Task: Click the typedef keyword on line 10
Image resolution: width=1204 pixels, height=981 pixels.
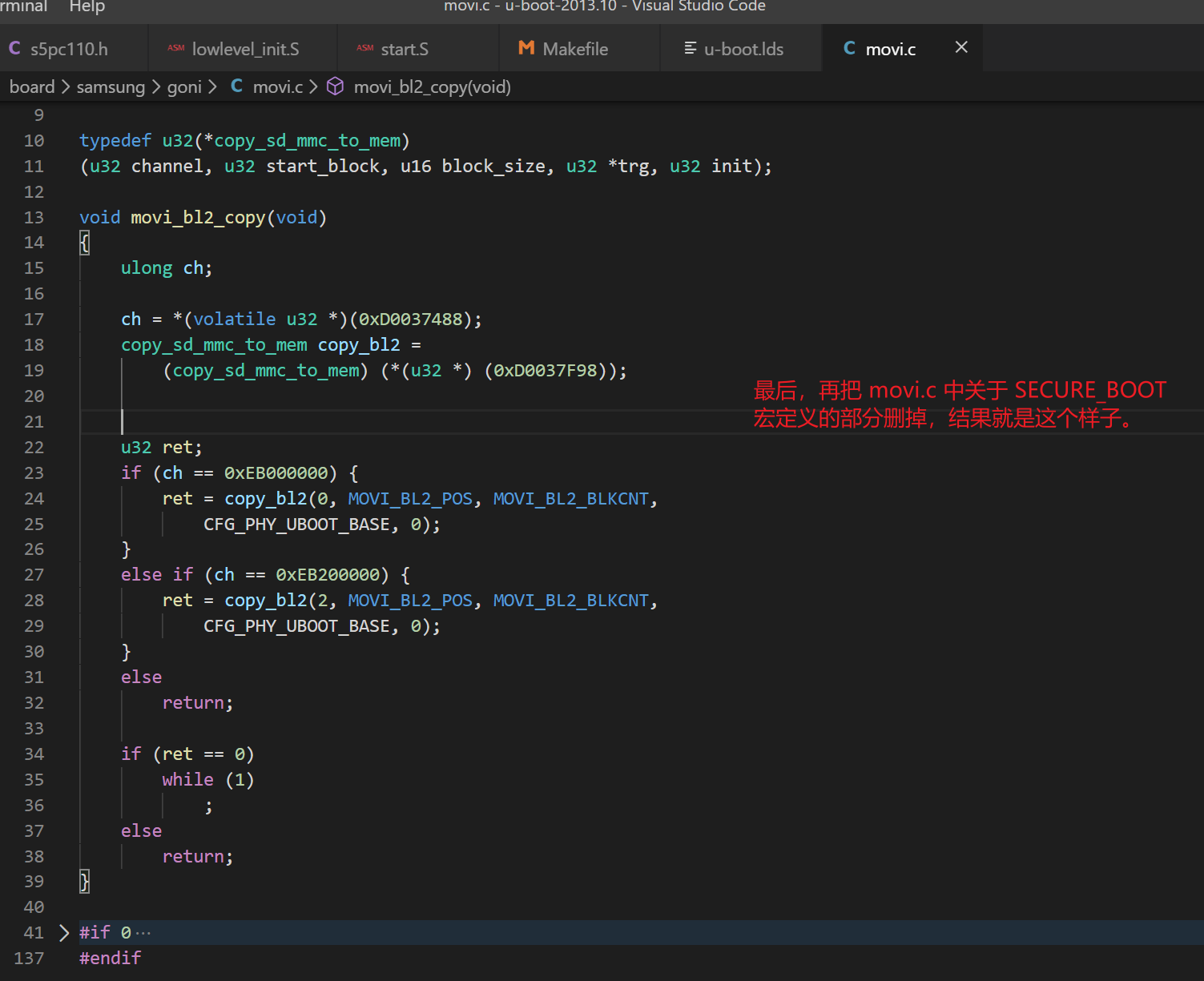Action: tap(115, 140)
